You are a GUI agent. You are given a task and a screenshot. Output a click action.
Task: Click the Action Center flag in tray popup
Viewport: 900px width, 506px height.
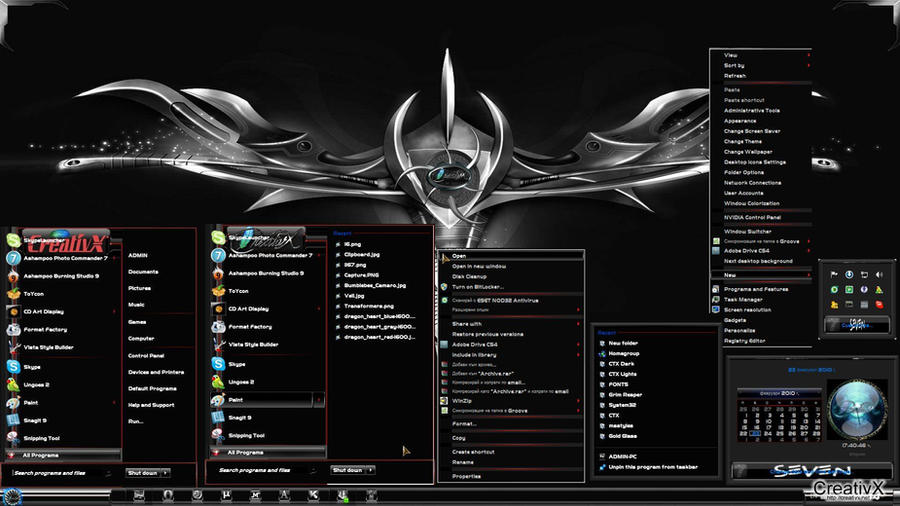pyautogui.click(x=834, y=275)
